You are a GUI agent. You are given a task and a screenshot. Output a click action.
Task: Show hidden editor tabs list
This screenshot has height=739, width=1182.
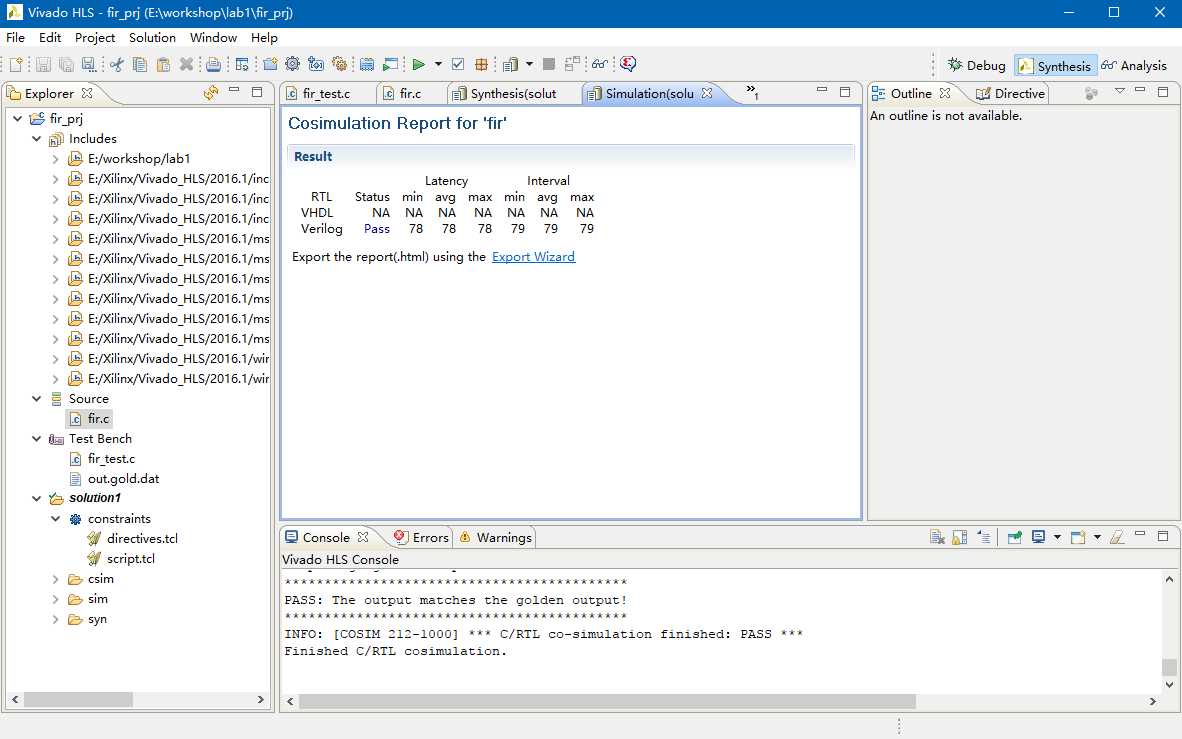pos(752,92)
